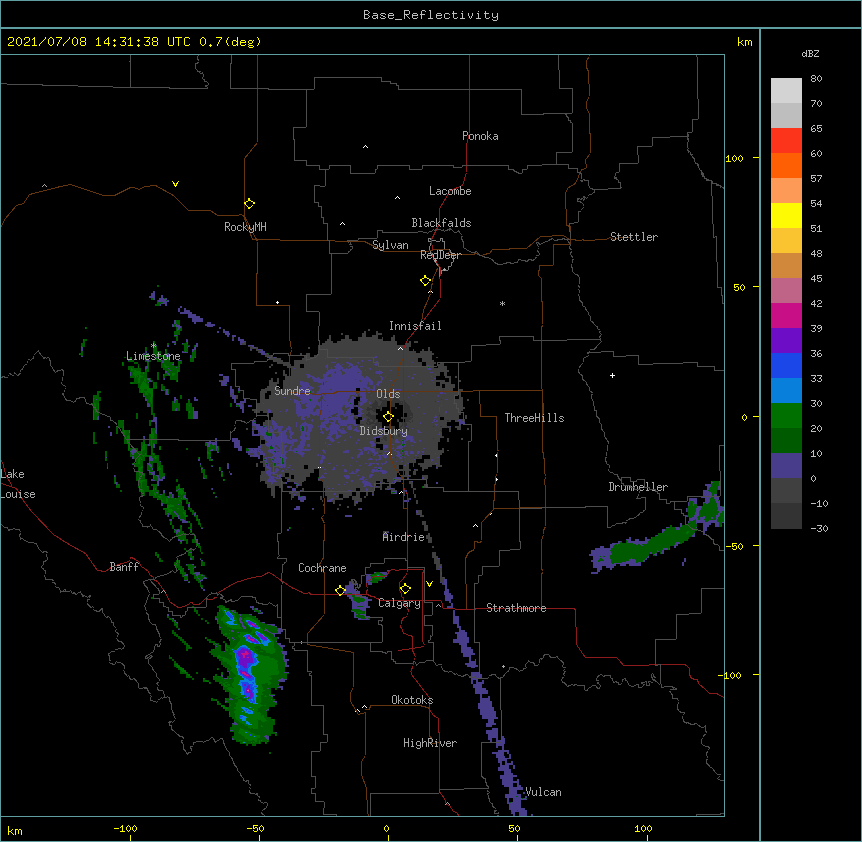862x842 pixels.
Task: Click the 30 dBZ green legend swatch
Action: 786,416
